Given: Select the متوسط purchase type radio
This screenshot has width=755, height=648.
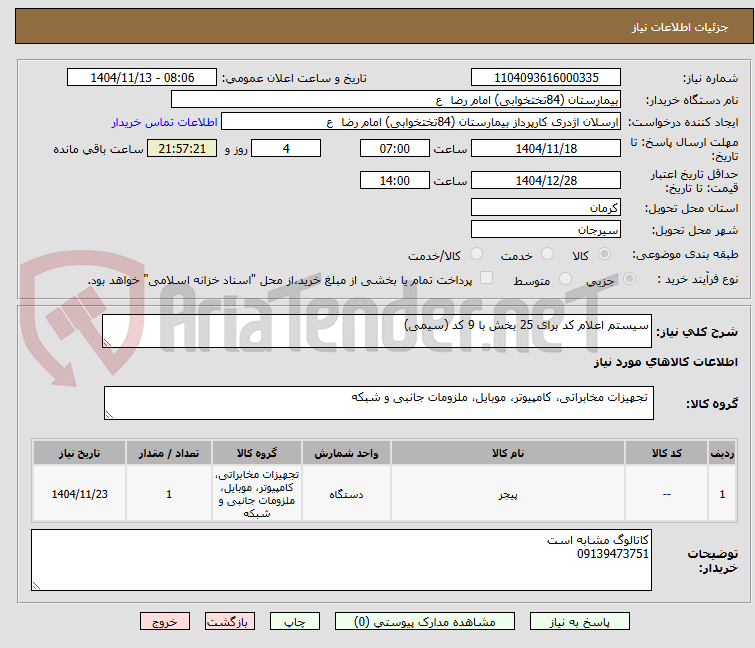Looking at the screenshot, I should (x=565, y=279).
